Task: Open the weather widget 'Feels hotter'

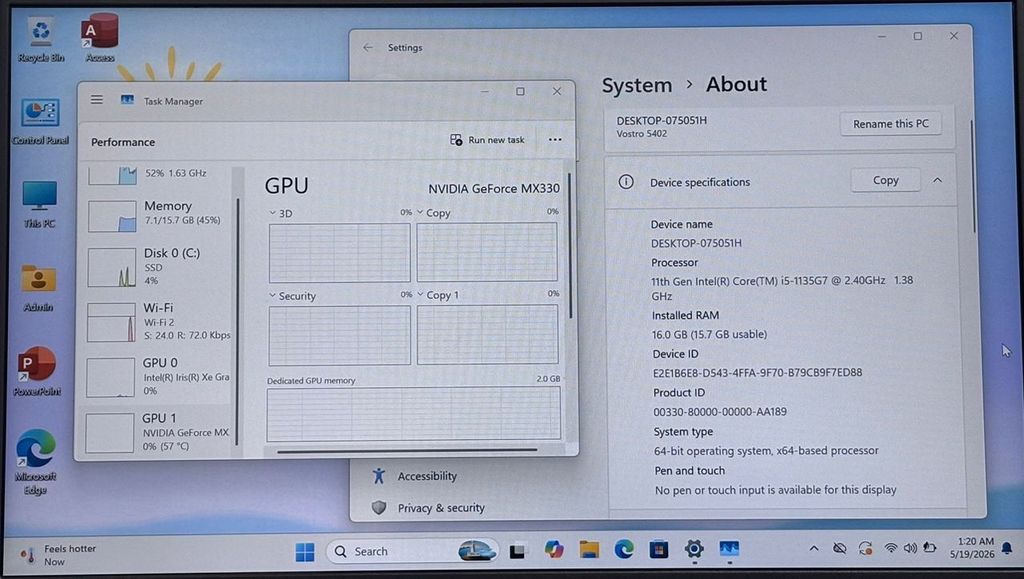Action: 57,555
